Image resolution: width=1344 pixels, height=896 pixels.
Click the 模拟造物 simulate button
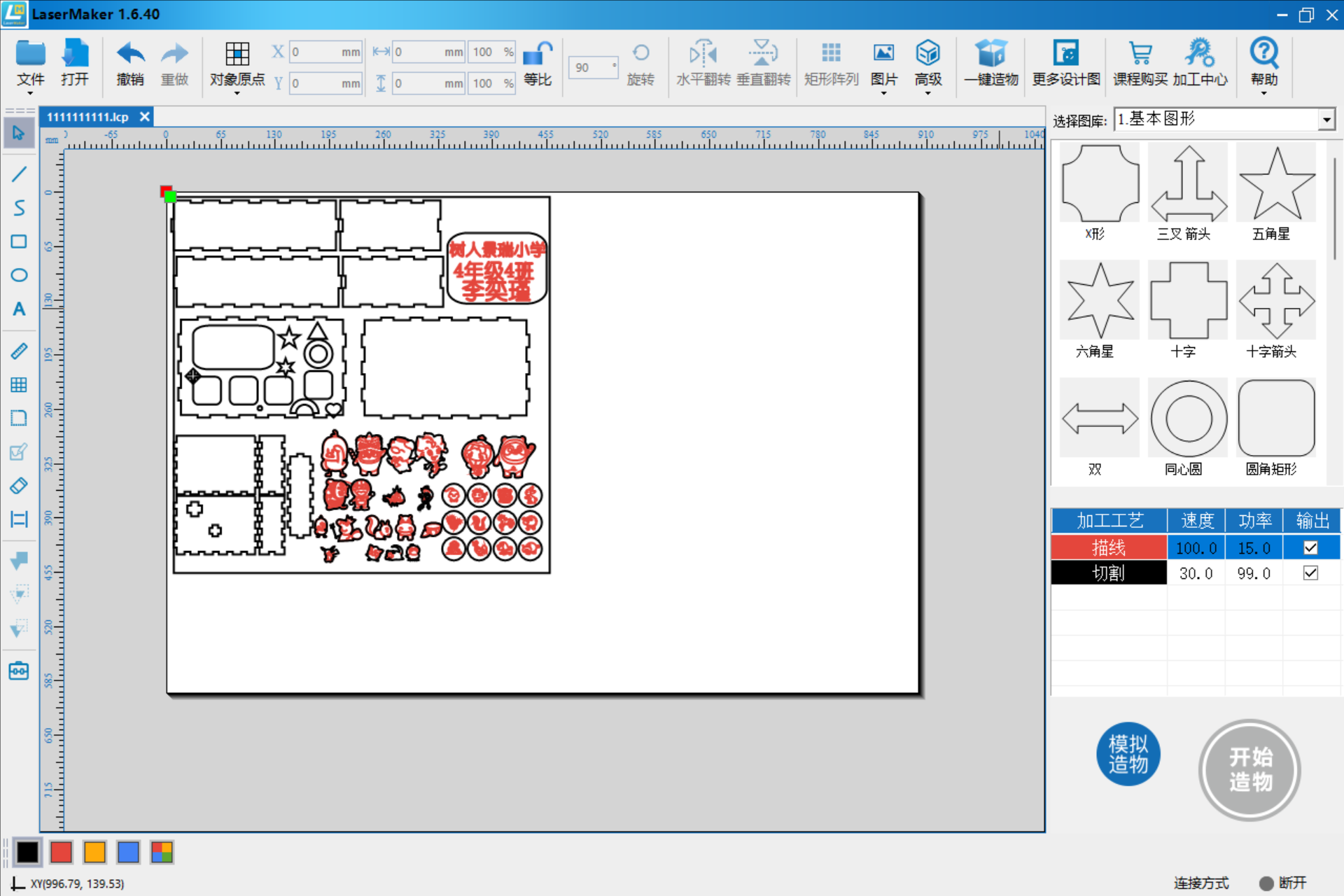point(1128,754)
